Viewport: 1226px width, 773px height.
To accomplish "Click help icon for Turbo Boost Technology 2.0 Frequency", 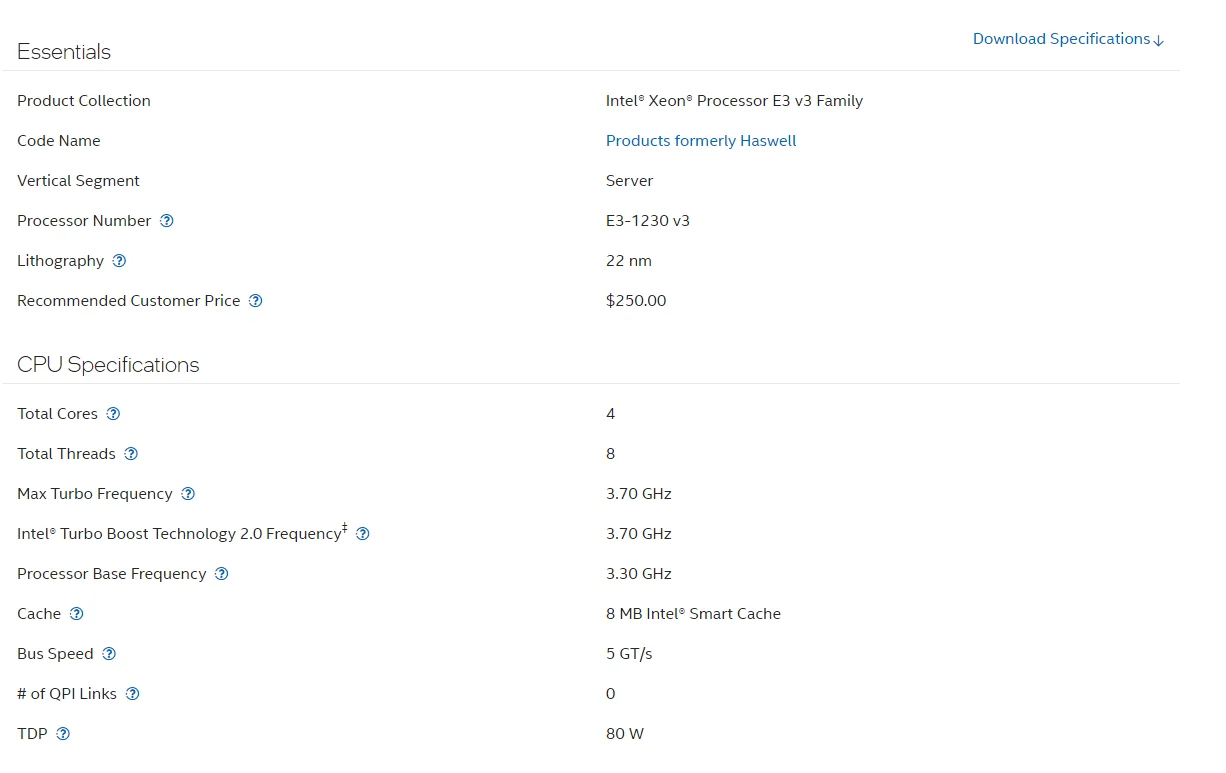I will (x=363, y=534).
